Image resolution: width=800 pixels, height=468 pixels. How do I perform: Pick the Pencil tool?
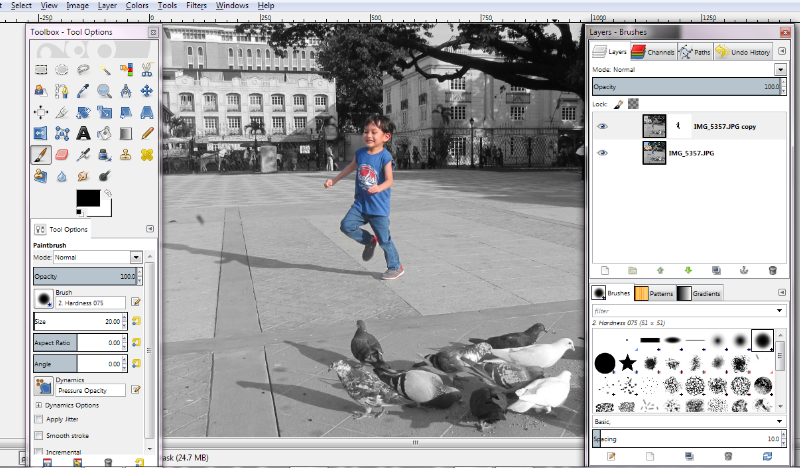point(147,134)
